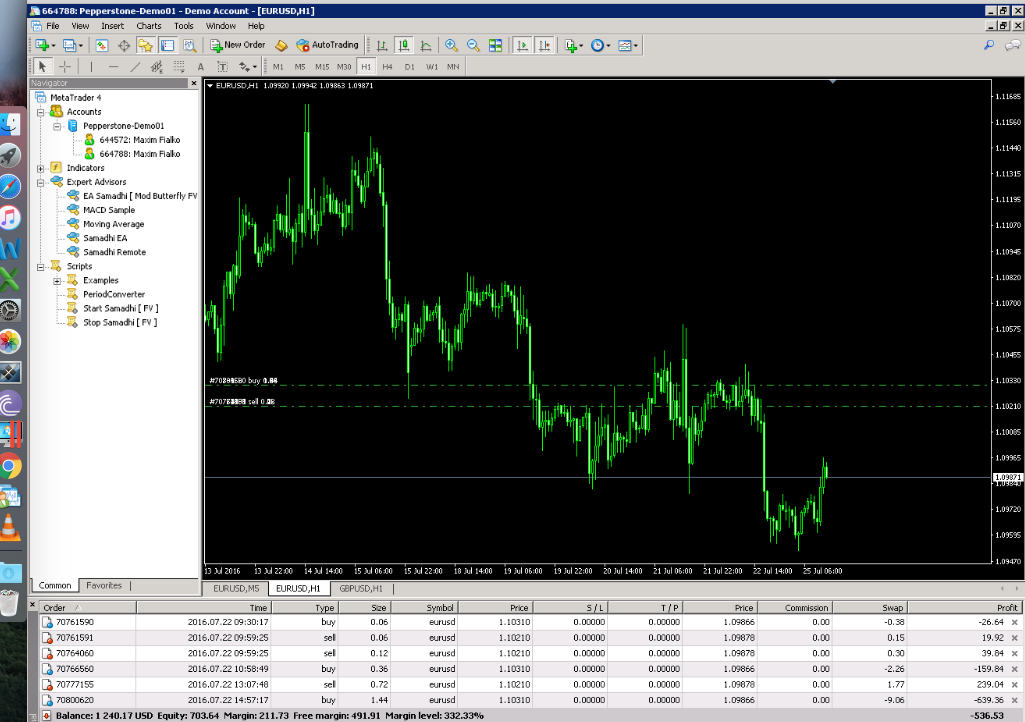
Task: Switch timeframe to M15
Action: pyautogui.click(x=322, y=67)
